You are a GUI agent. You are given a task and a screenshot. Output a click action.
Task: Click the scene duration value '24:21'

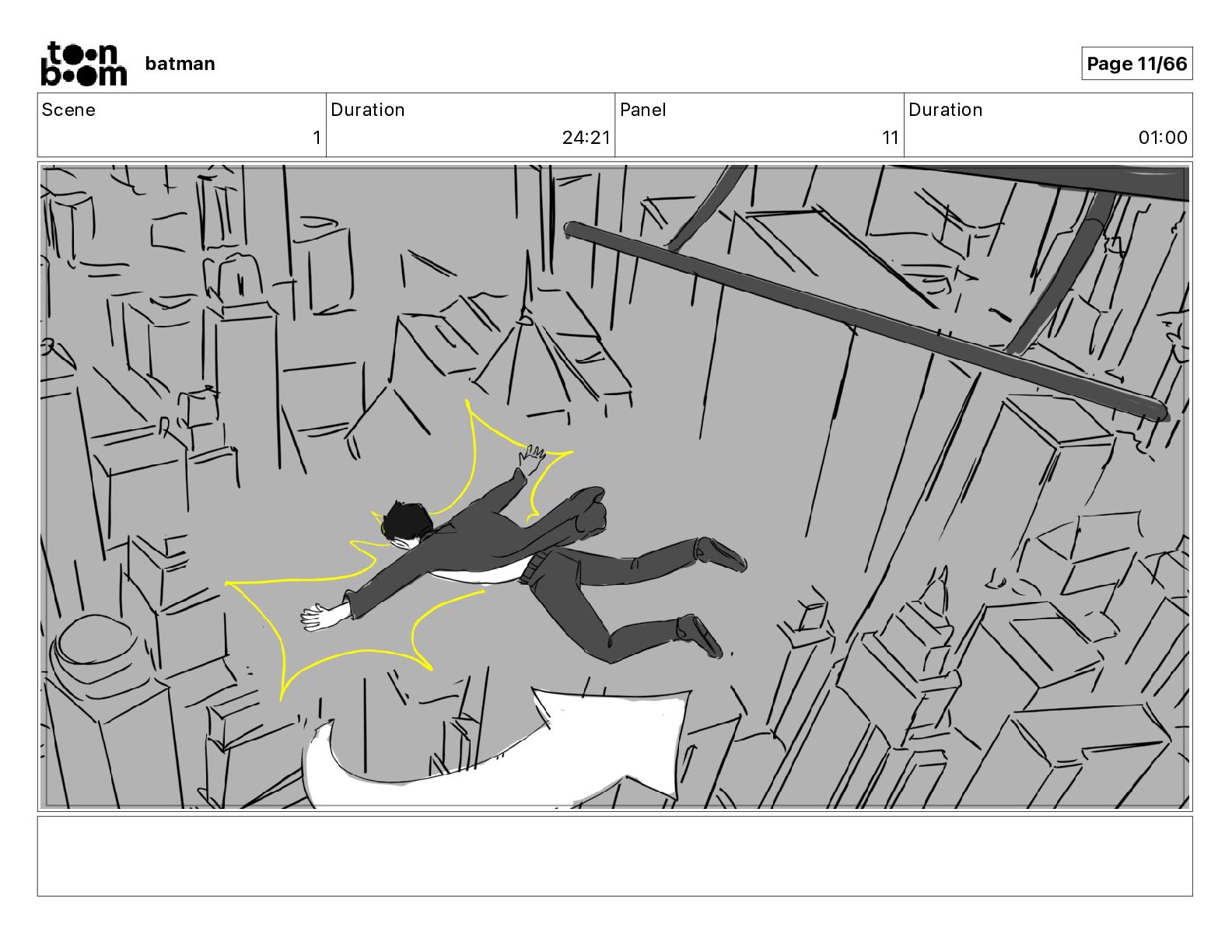point(586,138)
